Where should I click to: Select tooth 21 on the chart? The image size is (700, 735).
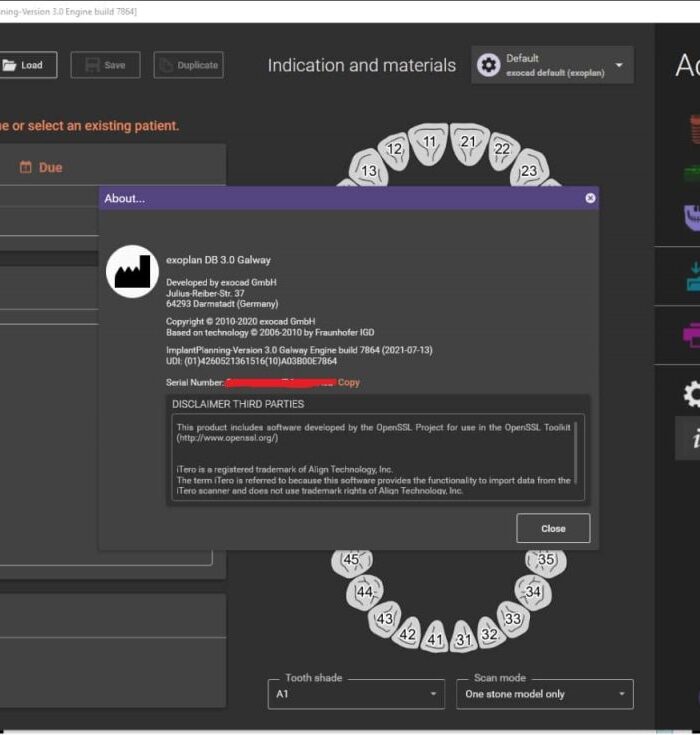click(468, 142)
